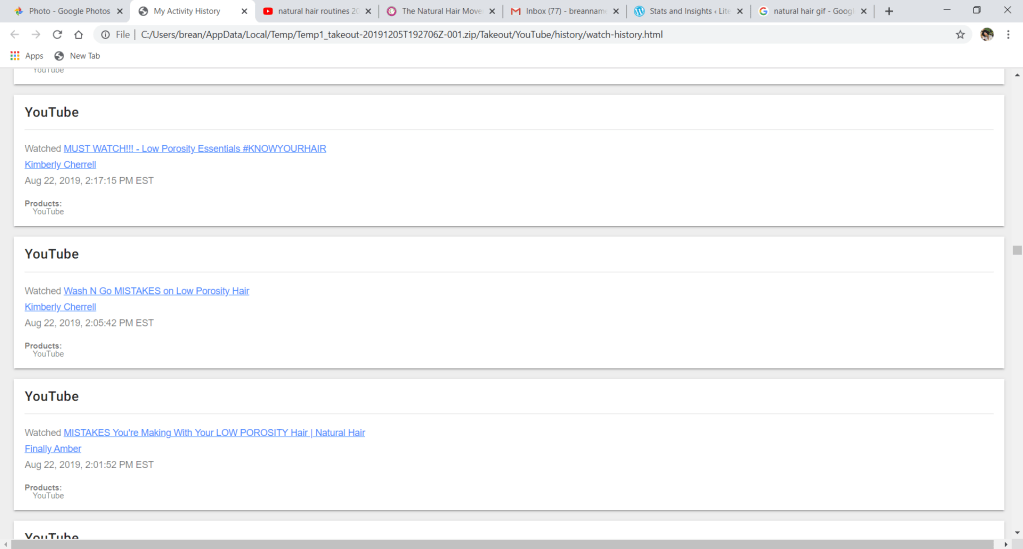
Task: Open Wash N Go MISTAKES video link
Action: coord(156,291)
